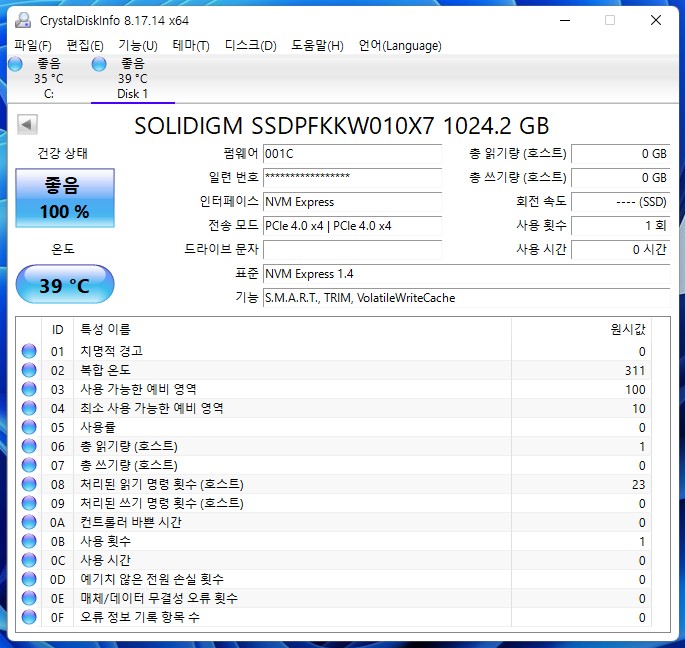The width and height of the screenshot is (685, 648).
Task: Select the 최소 사용 가능한 예비 영역 attribute name
Action: tap(152, 408)
